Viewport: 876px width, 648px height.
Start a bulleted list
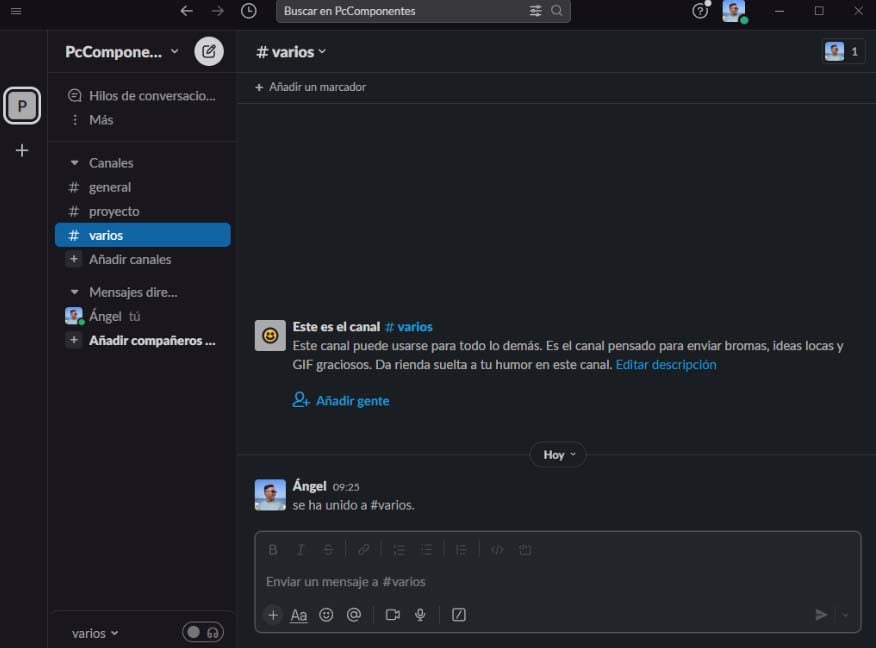pyautogui.click(x=427, y=550)
